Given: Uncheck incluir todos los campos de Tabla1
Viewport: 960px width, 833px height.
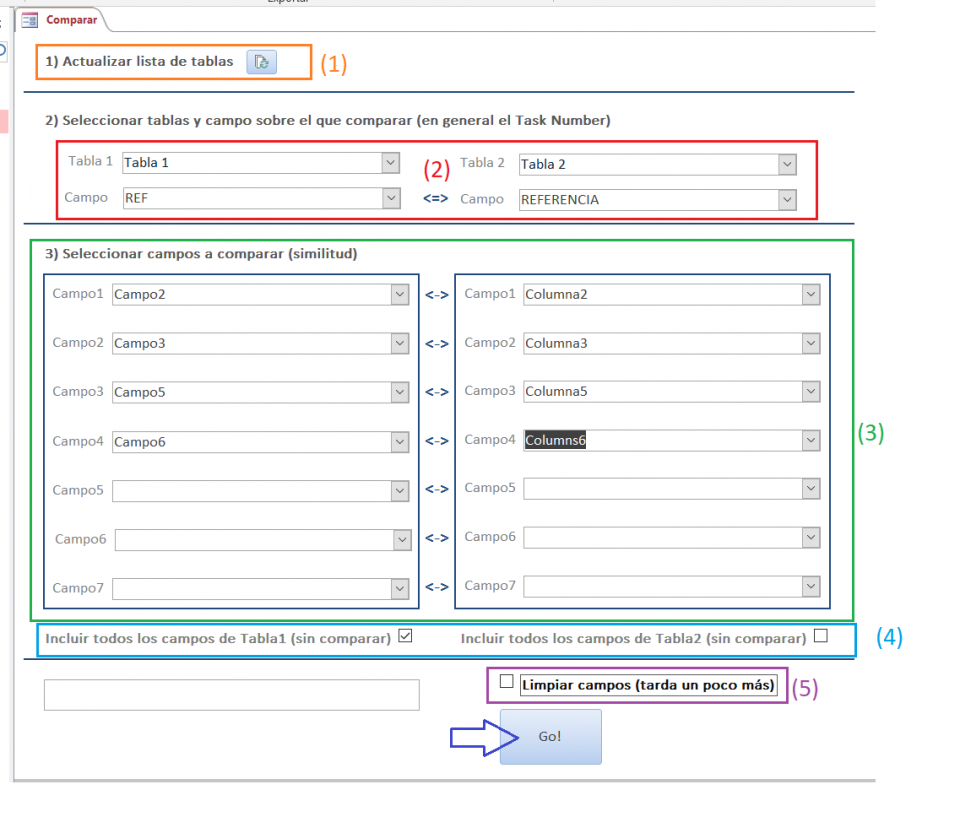Looking at the screenshot, I should tap(406, 634).
